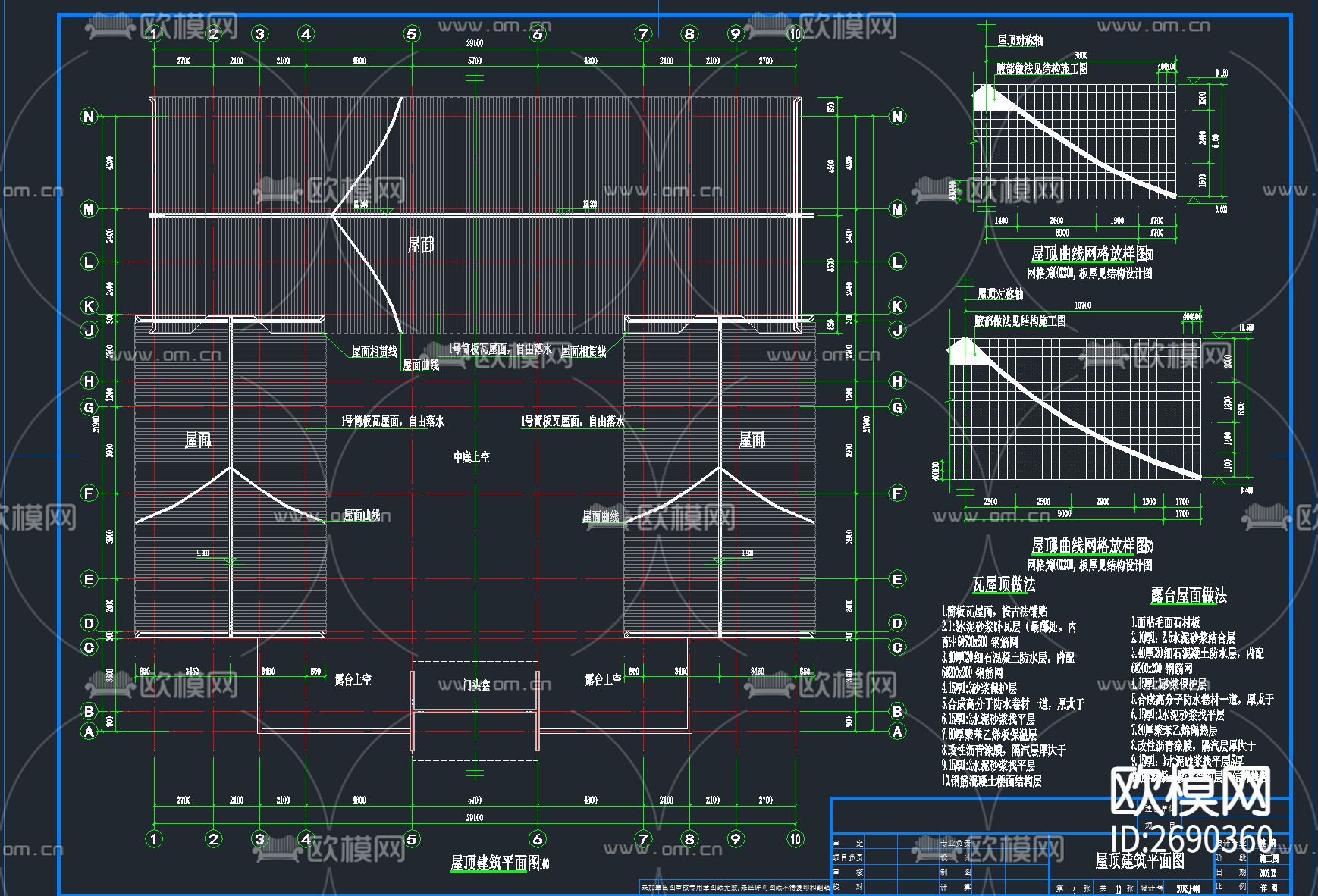
Task: Click axis bubble F on the right side
Action: click(897, 493)
